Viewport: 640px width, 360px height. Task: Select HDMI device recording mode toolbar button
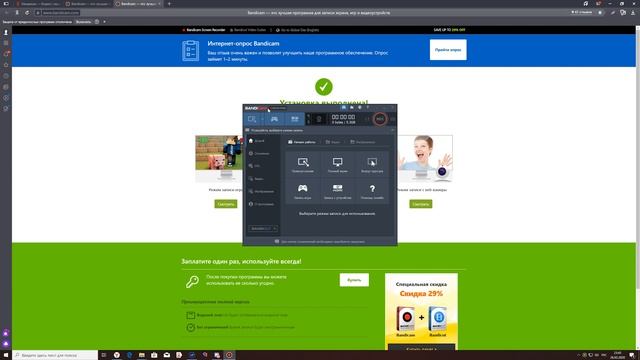tap(295, 119)
